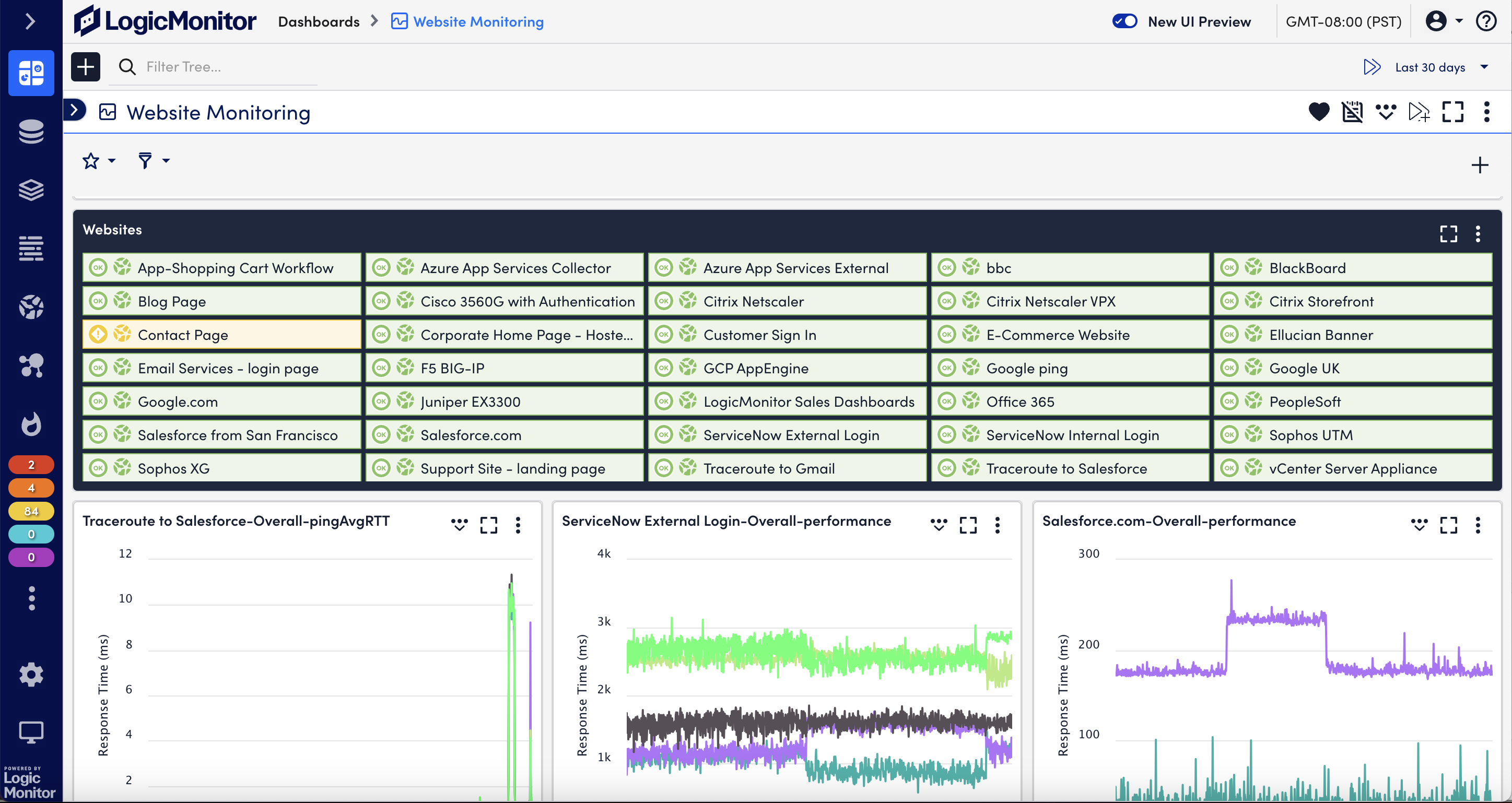Screen dimensions: 1512x803
Task: Open Settings via the gear icon
Action: (30, 675)
